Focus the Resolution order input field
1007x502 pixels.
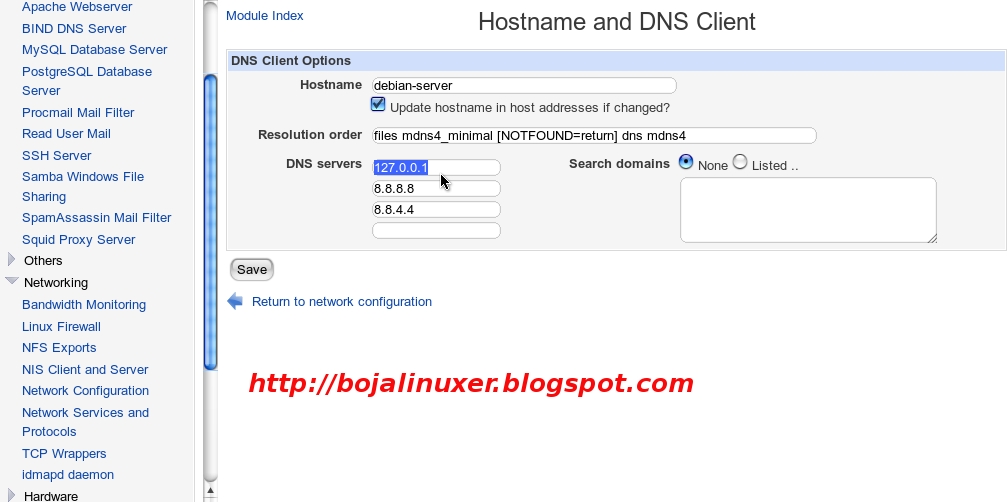(x=594, y=135)
